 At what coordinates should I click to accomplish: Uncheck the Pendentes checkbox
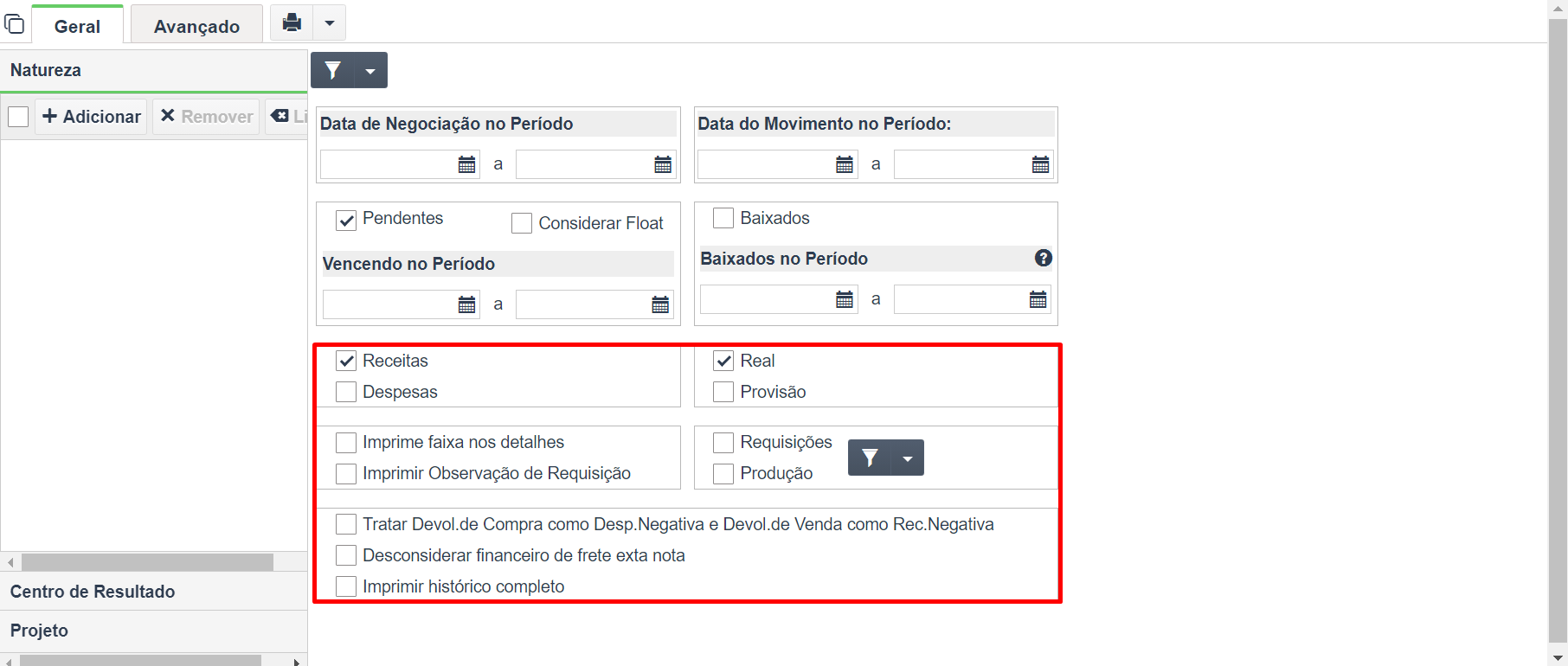(346, 221)
